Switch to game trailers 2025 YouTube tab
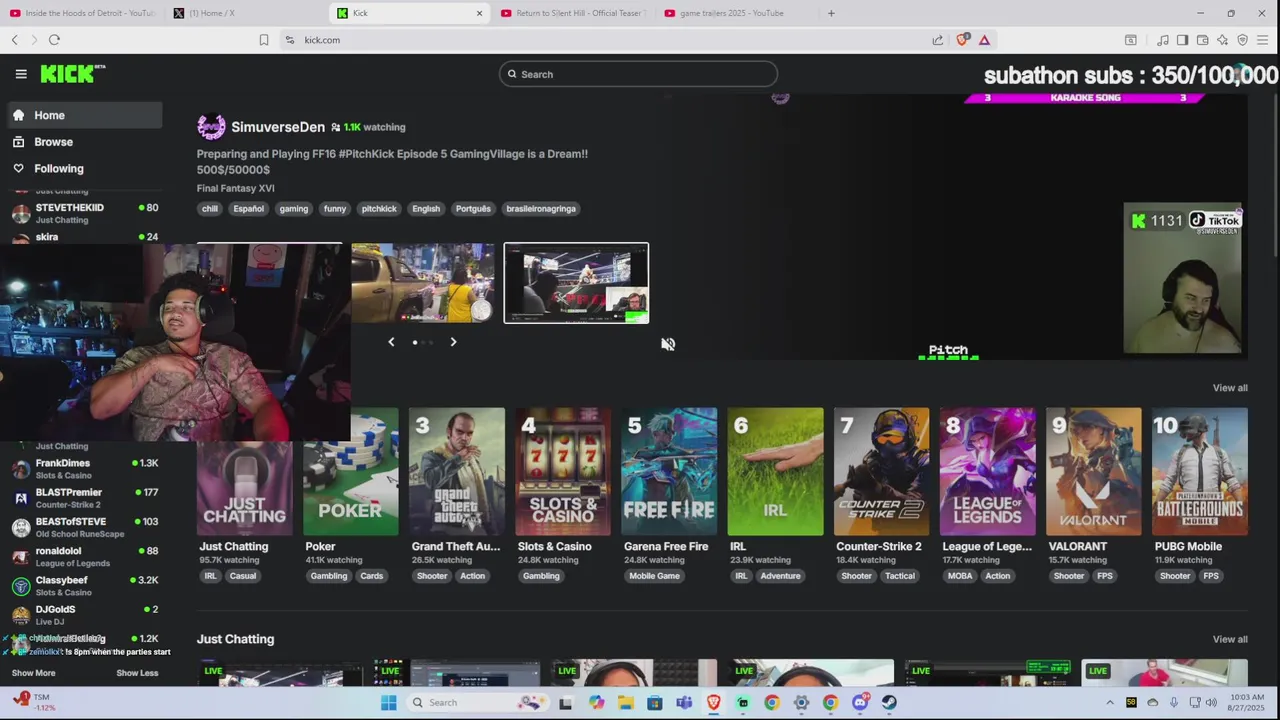 (738, 13)
